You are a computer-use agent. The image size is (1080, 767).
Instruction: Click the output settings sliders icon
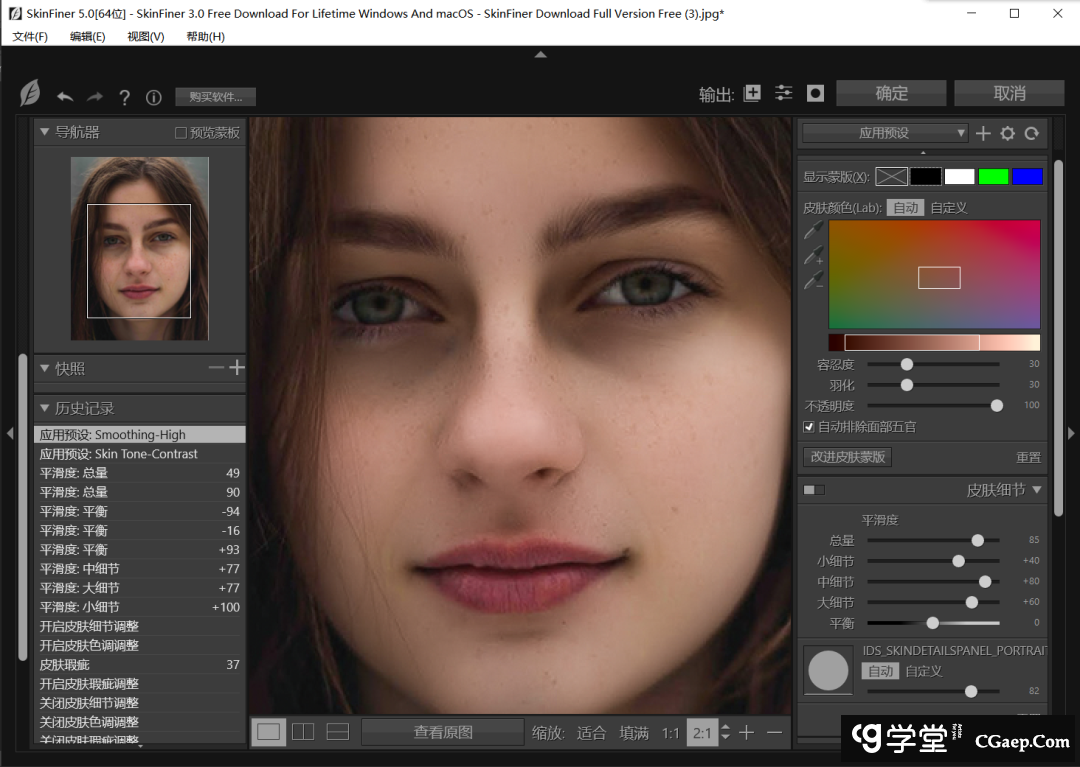coord(784,93)
